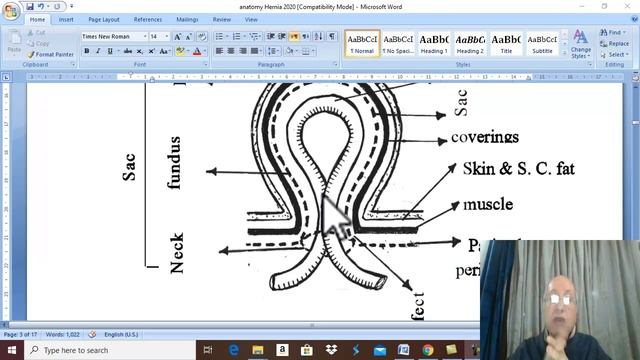Click the text highlight color button
Screen dimensions: 640x360
click(180, 51)
